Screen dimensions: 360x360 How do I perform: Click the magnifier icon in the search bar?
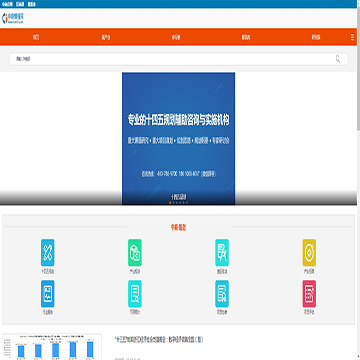338,59
